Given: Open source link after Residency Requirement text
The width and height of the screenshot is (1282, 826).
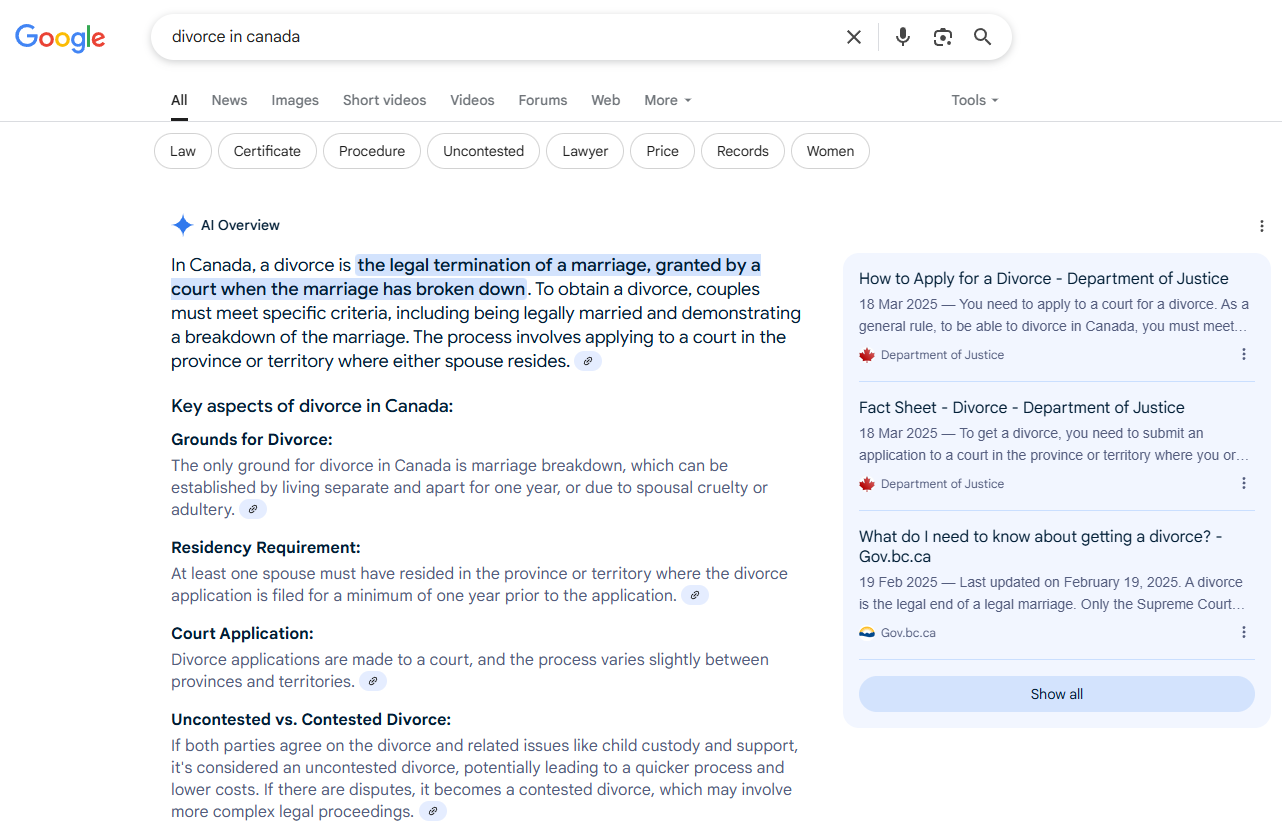Looking at the screenshot, I should coord(695,595).
